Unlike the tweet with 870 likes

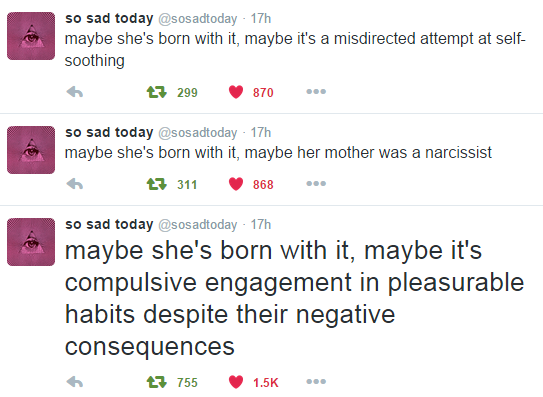point(236,92)
